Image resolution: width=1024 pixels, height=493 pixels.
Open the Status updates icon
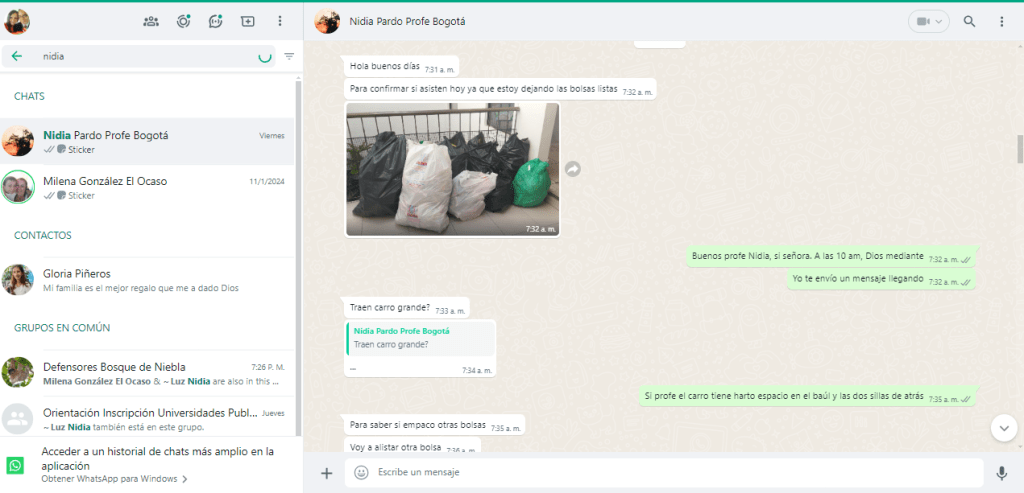point(183,21)
